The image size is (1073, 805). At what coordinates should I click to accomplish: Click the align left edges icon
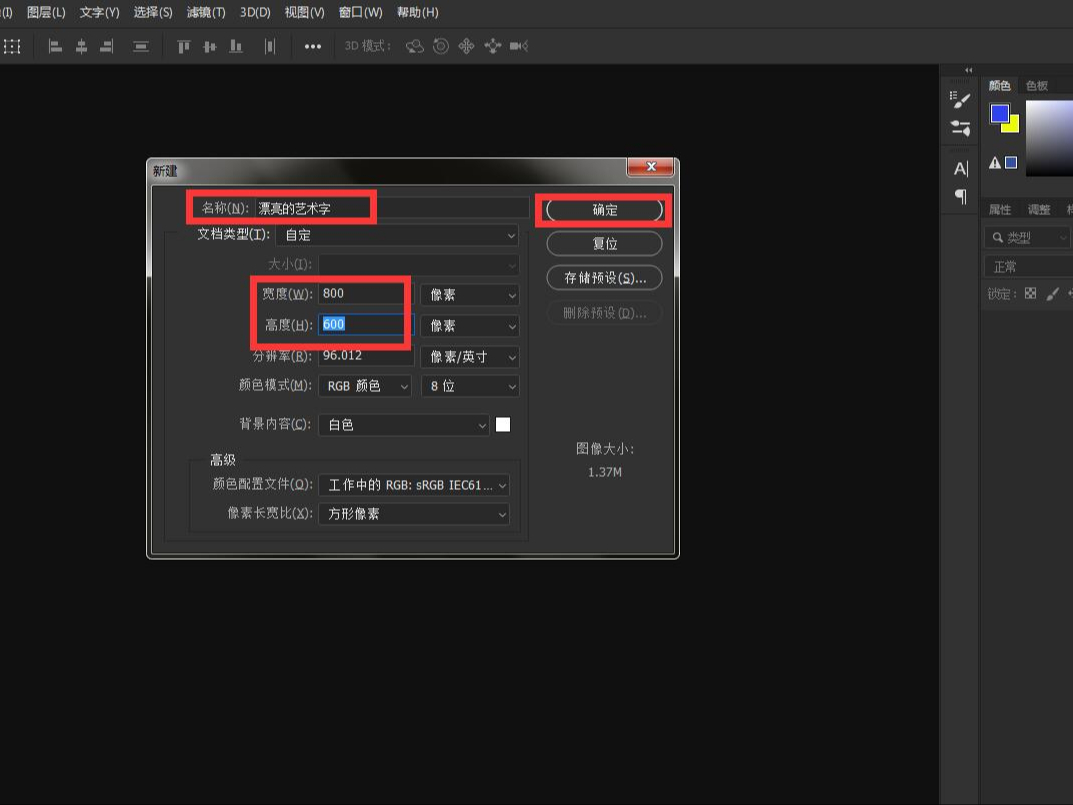pyautogui.click(x=56, y=46)
